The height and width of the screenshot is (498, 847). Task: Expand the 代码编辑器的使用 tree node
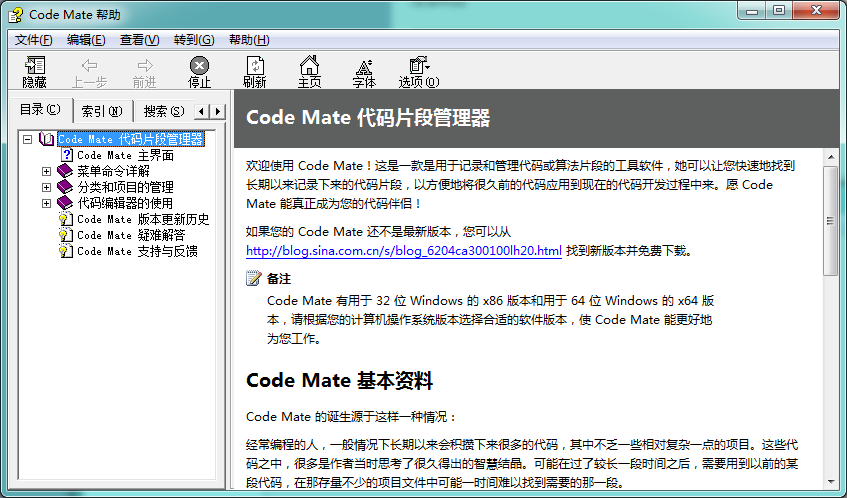(x=46, y=203)
